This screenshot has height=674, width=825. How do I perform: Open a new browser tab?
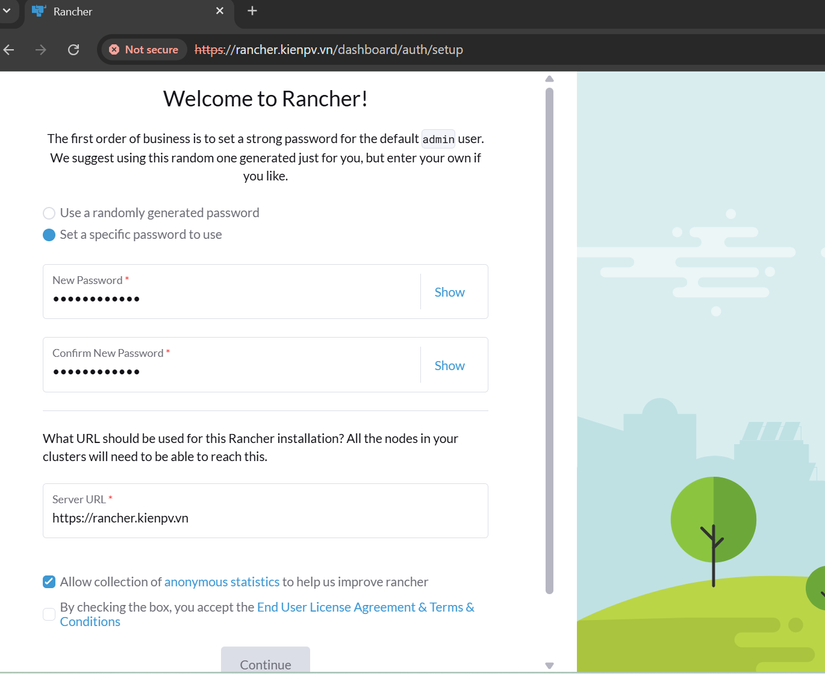coord(252,11)
